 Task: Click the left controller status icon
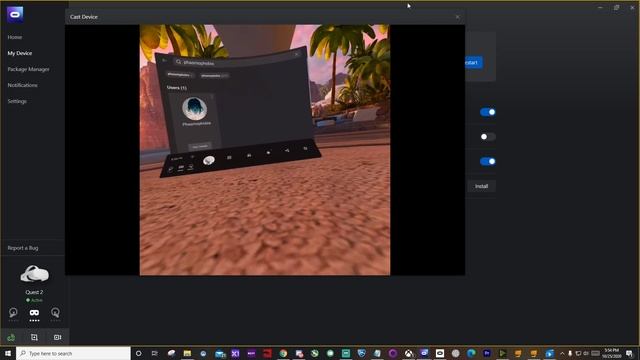point(13,313)
